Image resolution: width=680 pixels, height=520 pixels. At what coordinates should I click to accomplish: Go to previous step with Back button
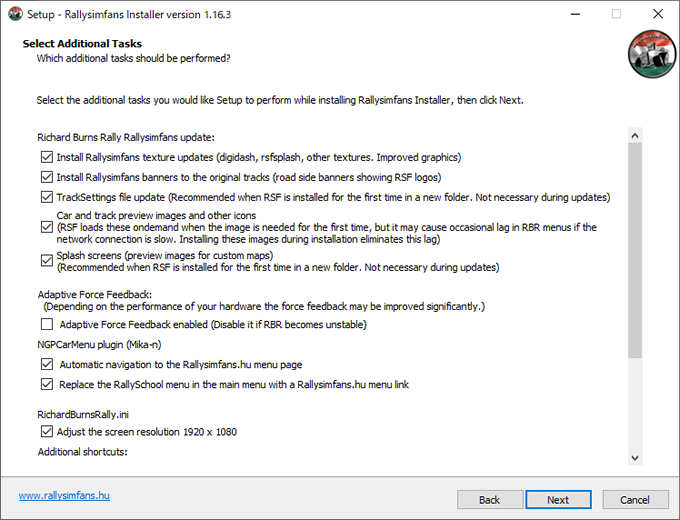[490, 500]
